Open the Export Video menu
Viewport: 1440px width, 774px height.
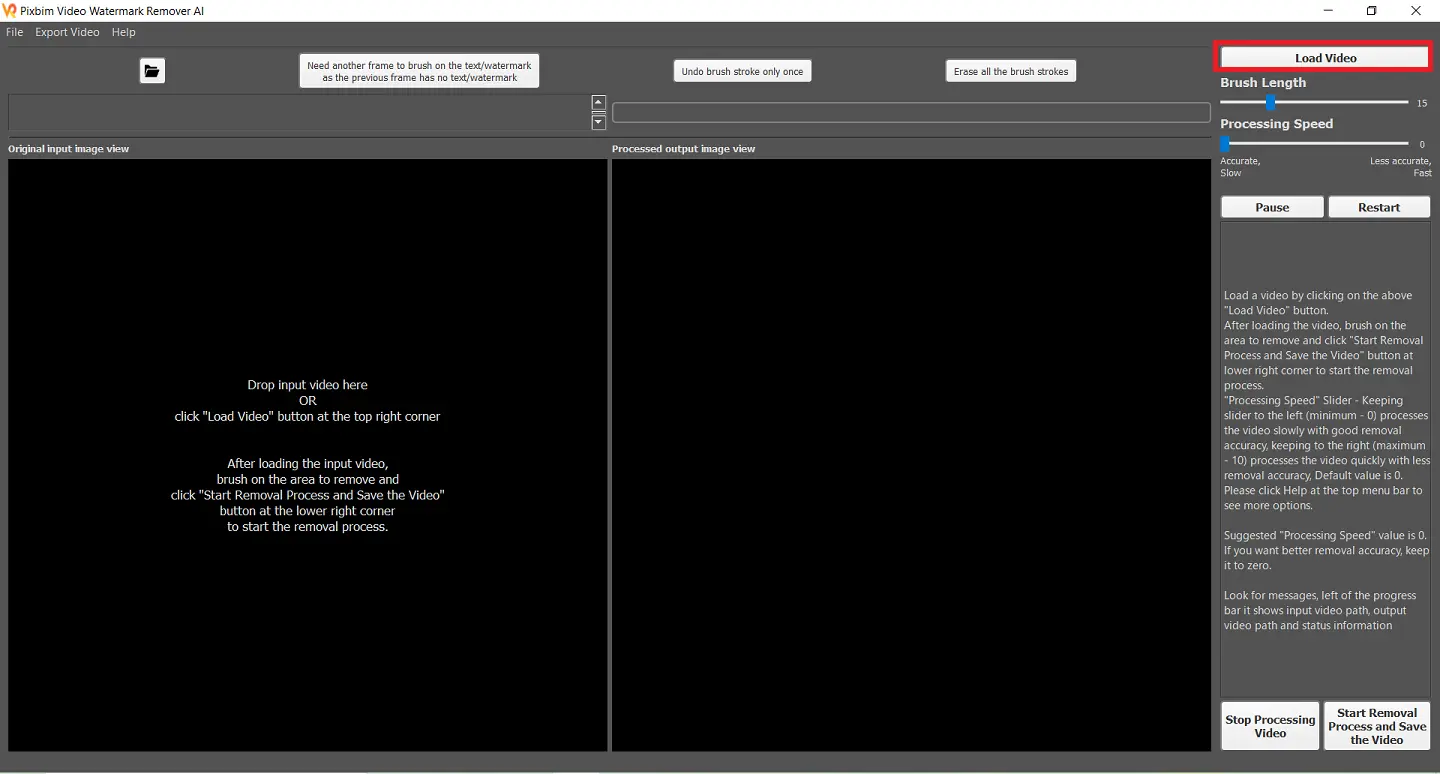point(67,32)
